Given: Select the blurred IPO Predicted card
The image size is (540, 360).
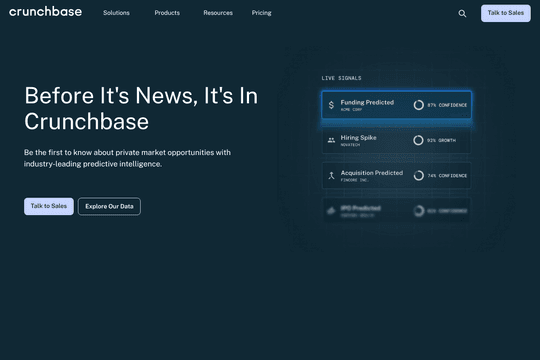Looking at the screenshot, I should pos(396,210).
